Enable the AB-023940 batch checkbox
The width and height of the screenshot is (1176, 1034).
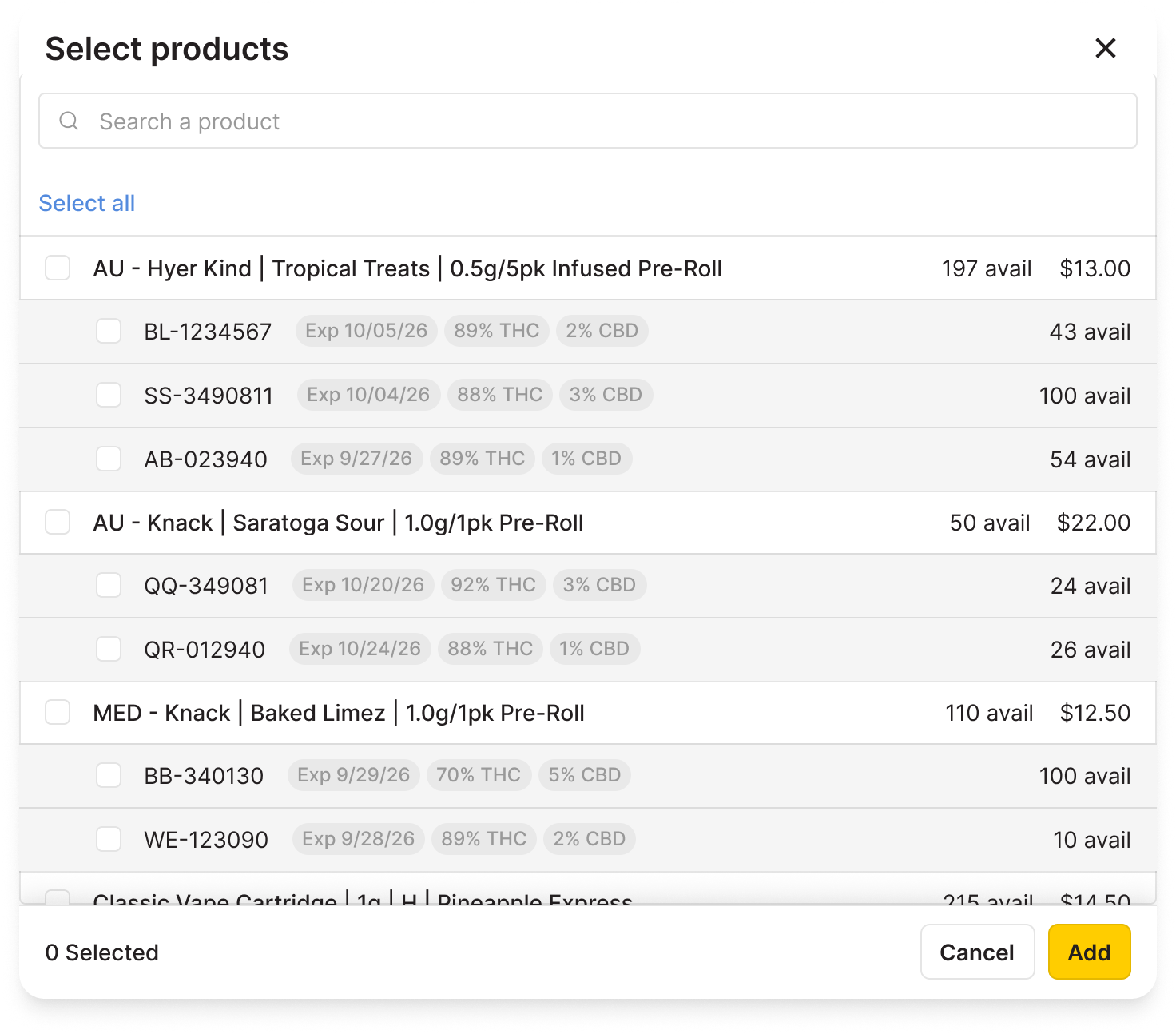coord(109,459)
